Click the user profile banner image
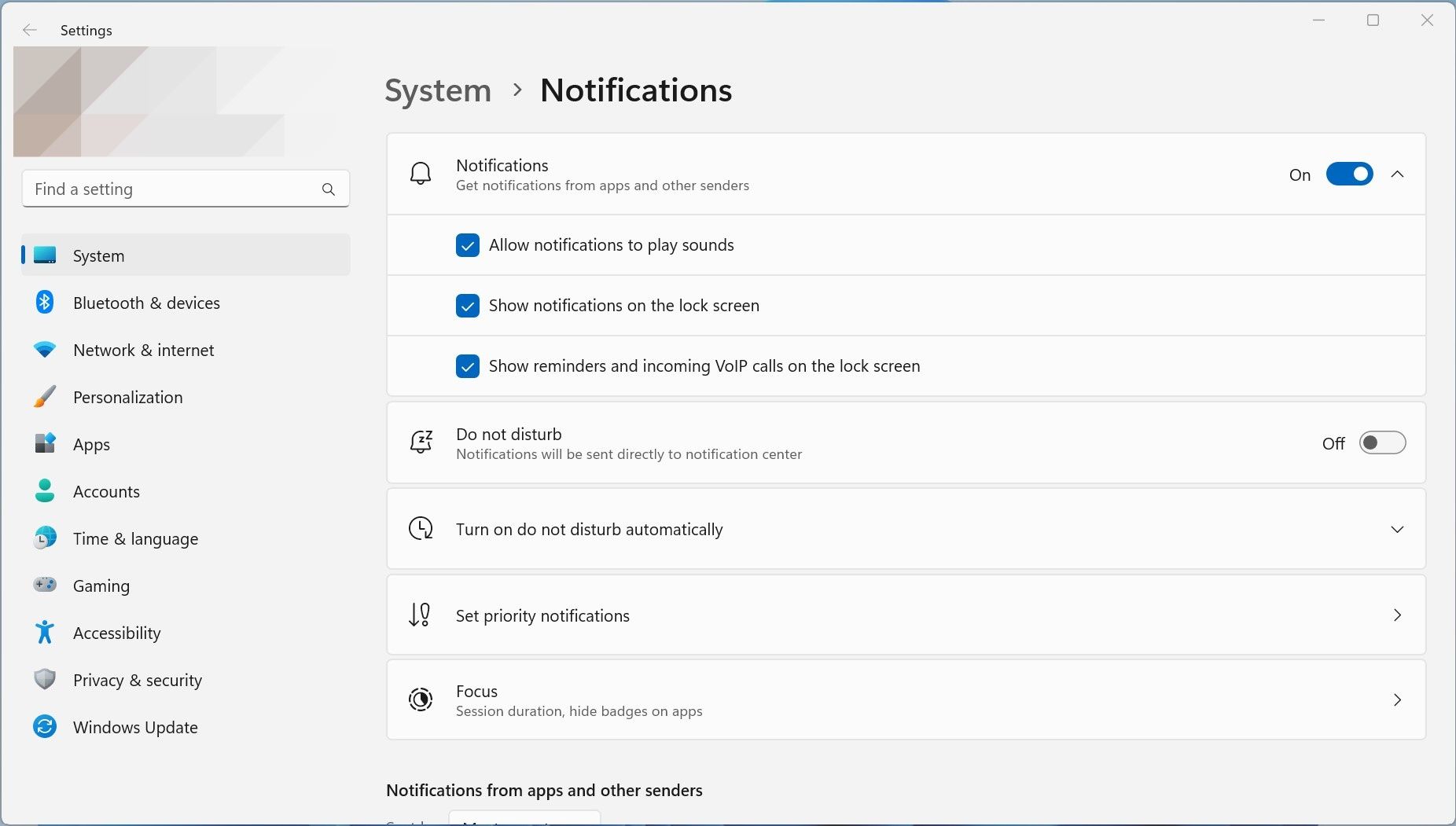The width and height of the screenshot is (1456, 826). pos(177,101)
